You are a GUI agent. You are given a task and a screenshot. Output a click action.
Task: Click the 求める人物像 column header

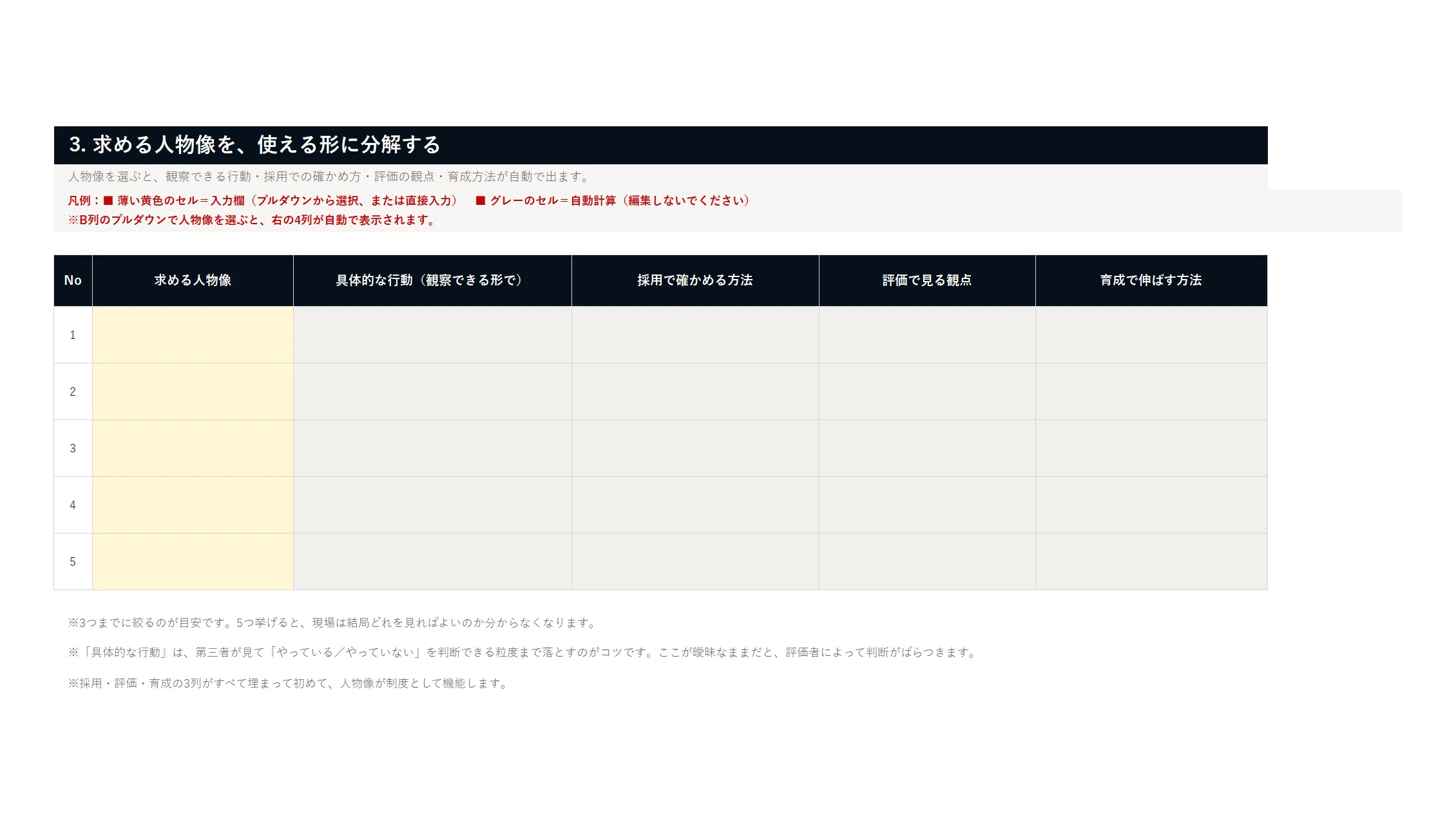pos(193,280)
